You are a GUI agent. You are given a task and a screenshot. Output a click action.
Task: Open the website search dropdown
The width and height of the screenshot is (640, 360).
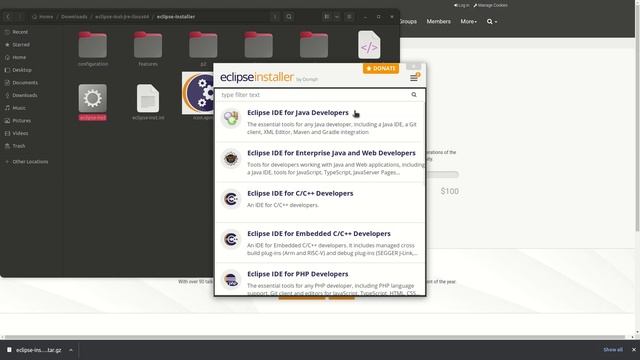492,21
